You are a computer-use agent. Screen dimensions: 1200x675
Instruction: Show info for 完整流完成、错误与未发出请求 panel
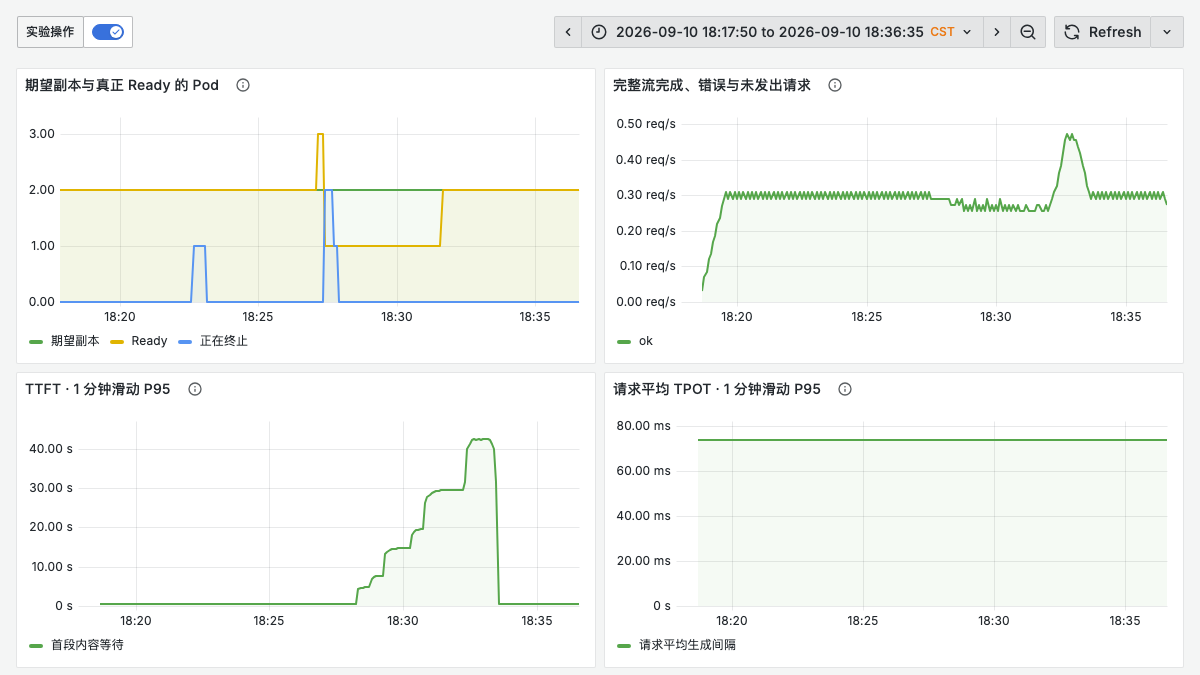[x=835, y=85]
